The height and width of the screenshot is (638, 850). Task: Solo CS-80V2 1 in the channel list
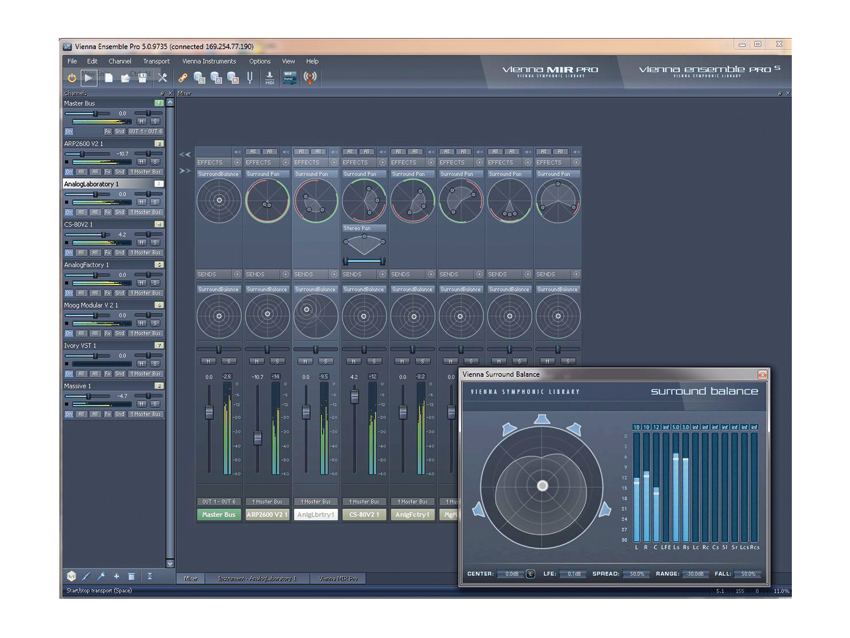point(155,243)
